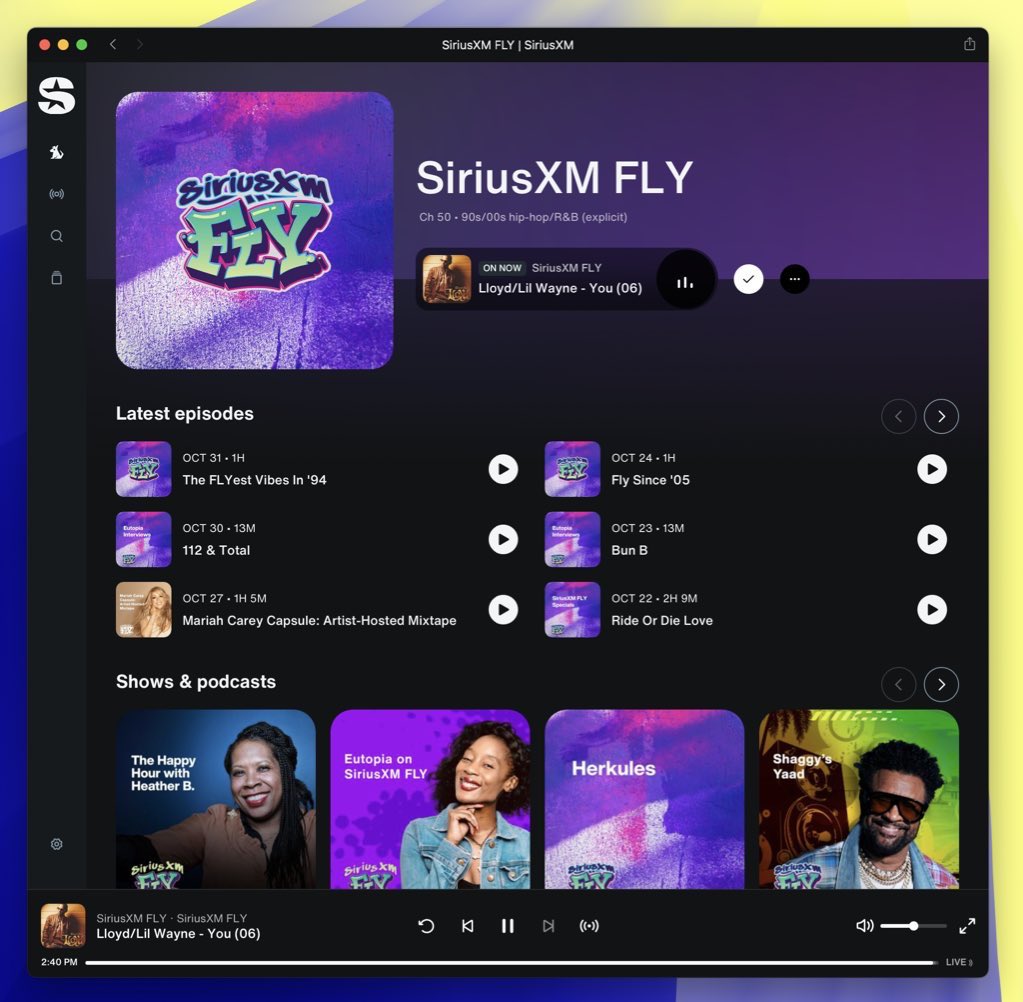This screenshot has width=1023, height=1002.
Task: Open the ellipsis more-options menu
Action: (x=794, y=279)
